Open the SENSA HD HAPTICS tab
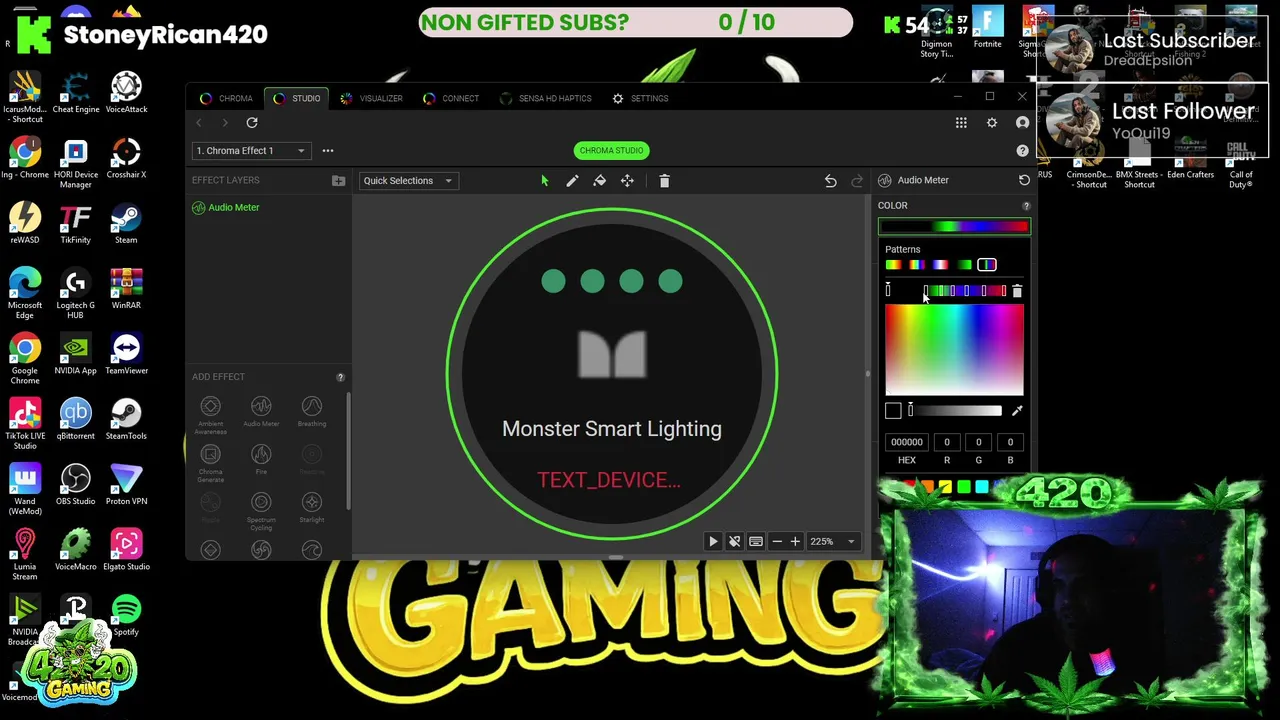The image size is (1280, 720). point(546,98)
